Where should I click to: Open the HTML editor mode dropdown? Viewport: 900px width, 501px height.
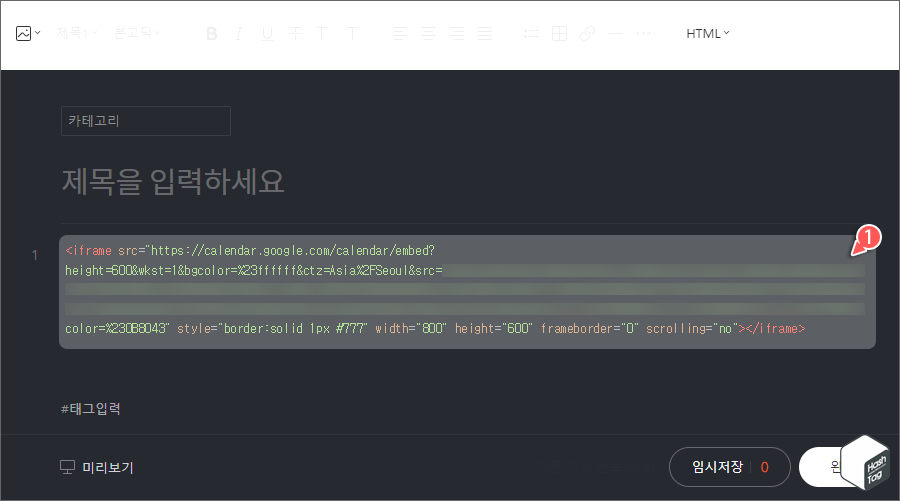tap(708, 33)
